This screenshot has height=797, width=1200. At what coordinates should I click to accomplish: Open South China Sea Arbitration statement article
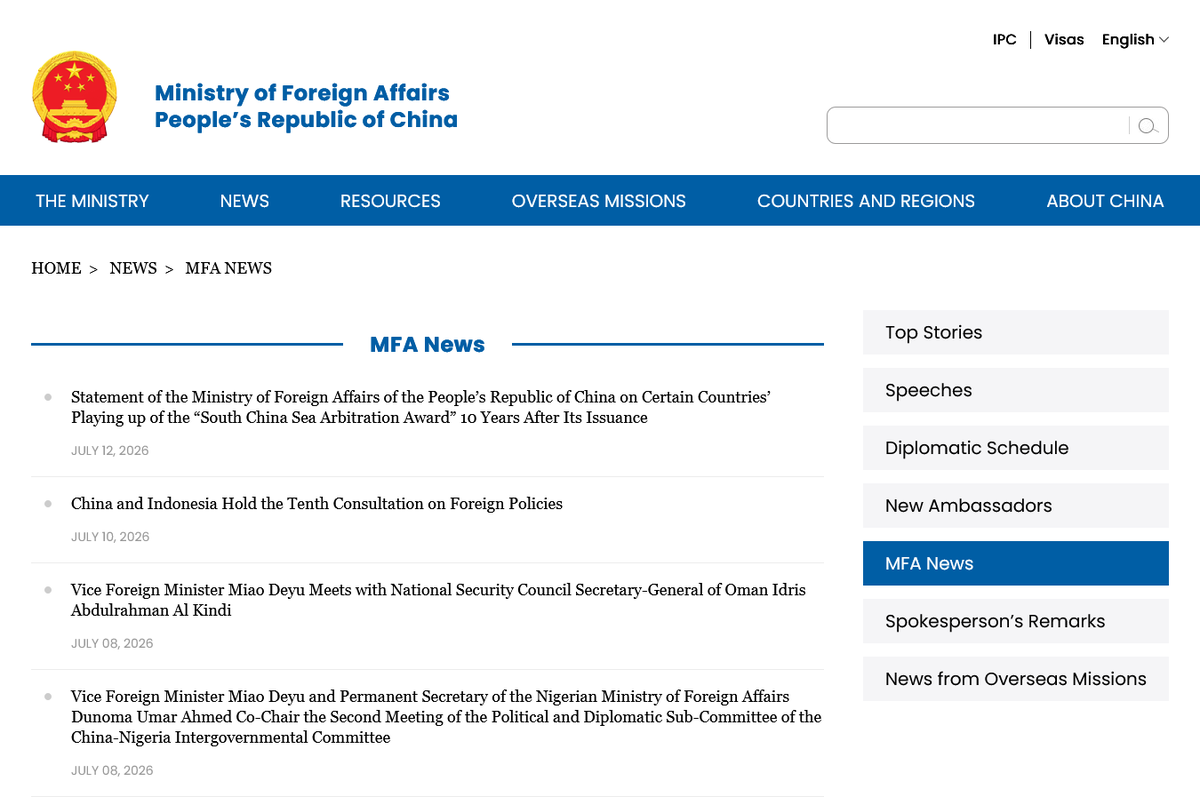click(x=421, y=407)
